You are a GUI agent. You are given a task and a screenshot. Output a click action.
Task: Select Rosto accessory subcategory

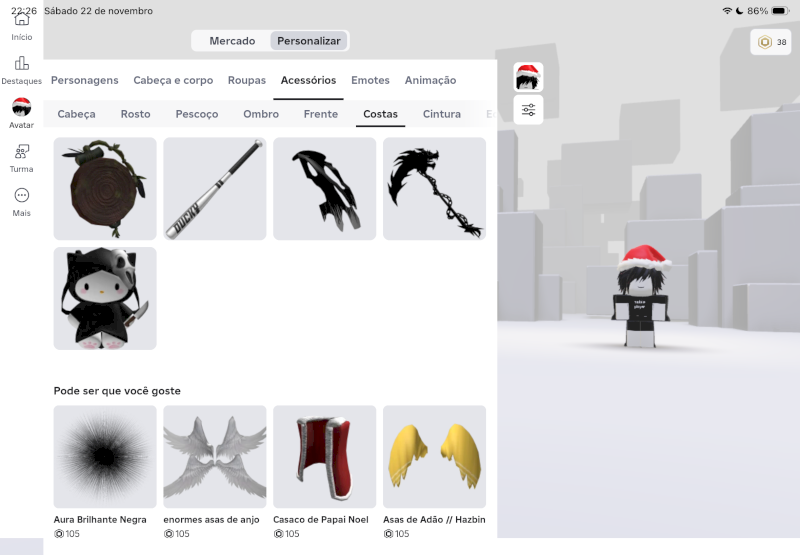click(x=136, y=114)
